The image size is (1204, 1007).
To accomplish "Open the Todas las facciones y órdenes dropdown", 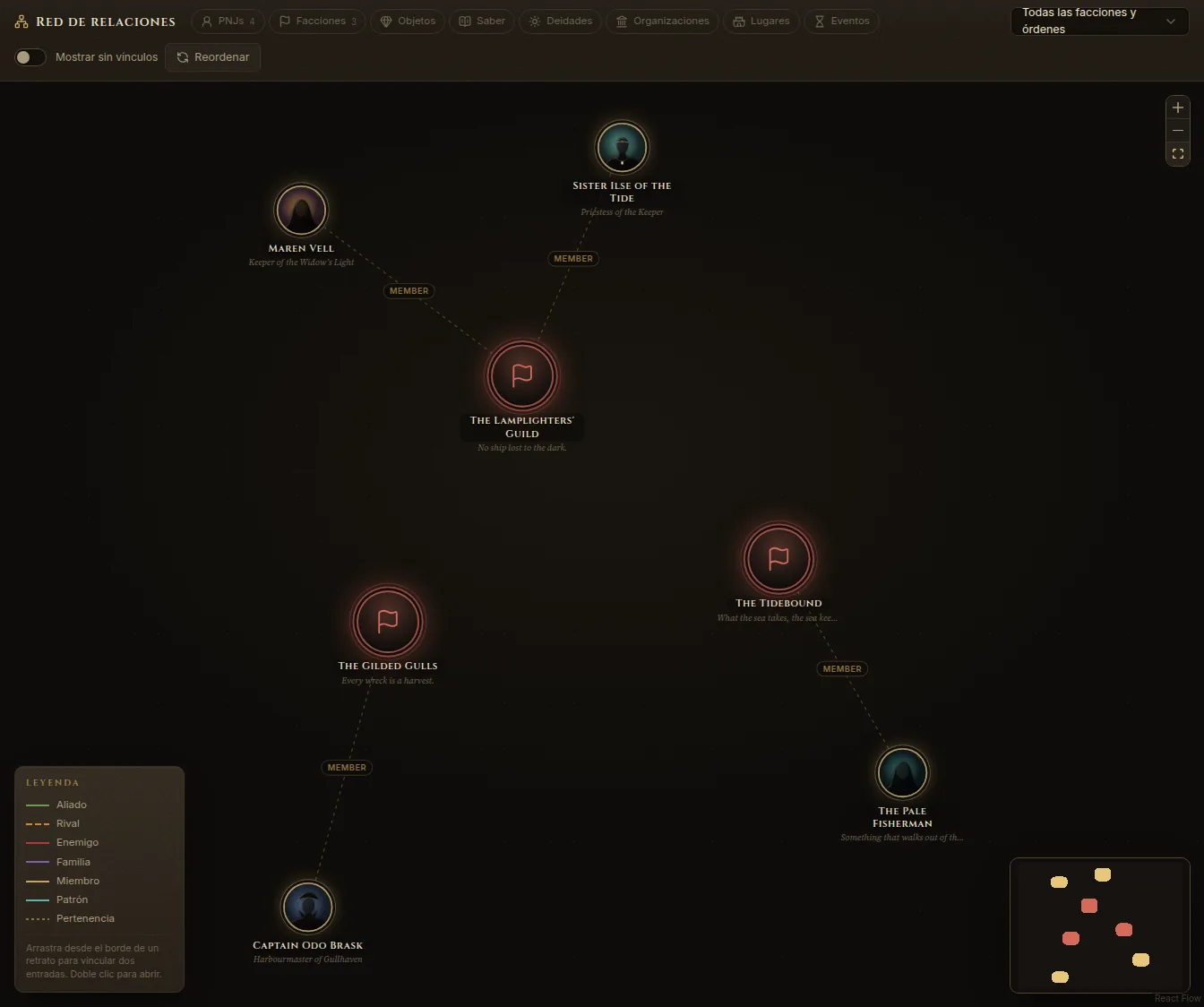I will 1100,21.
